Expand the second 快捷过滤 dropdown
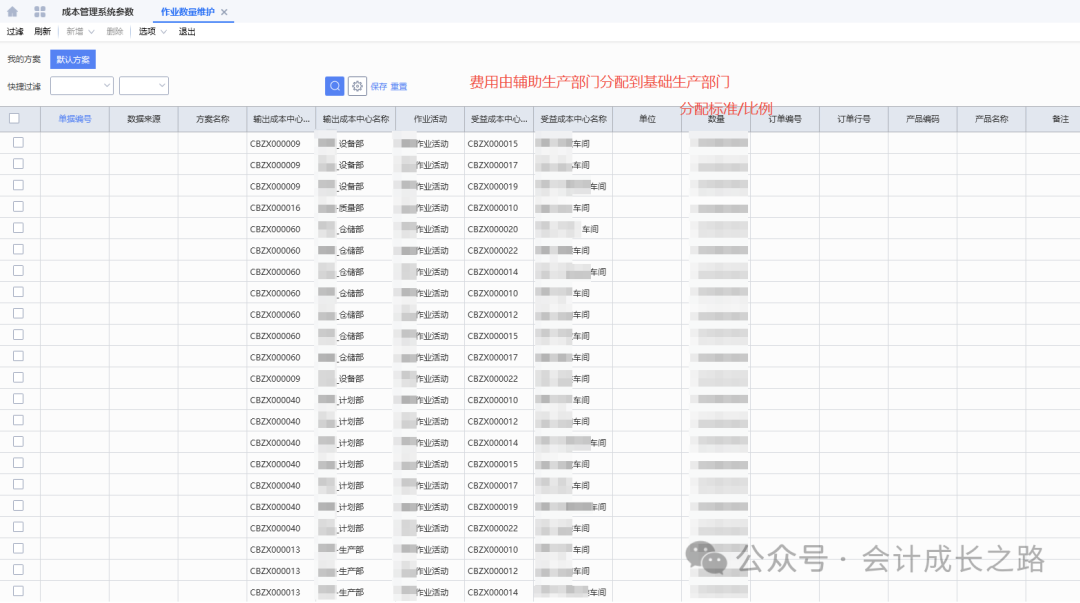Viewport: 1080px width, 603px height. click(x=144, y=86)
